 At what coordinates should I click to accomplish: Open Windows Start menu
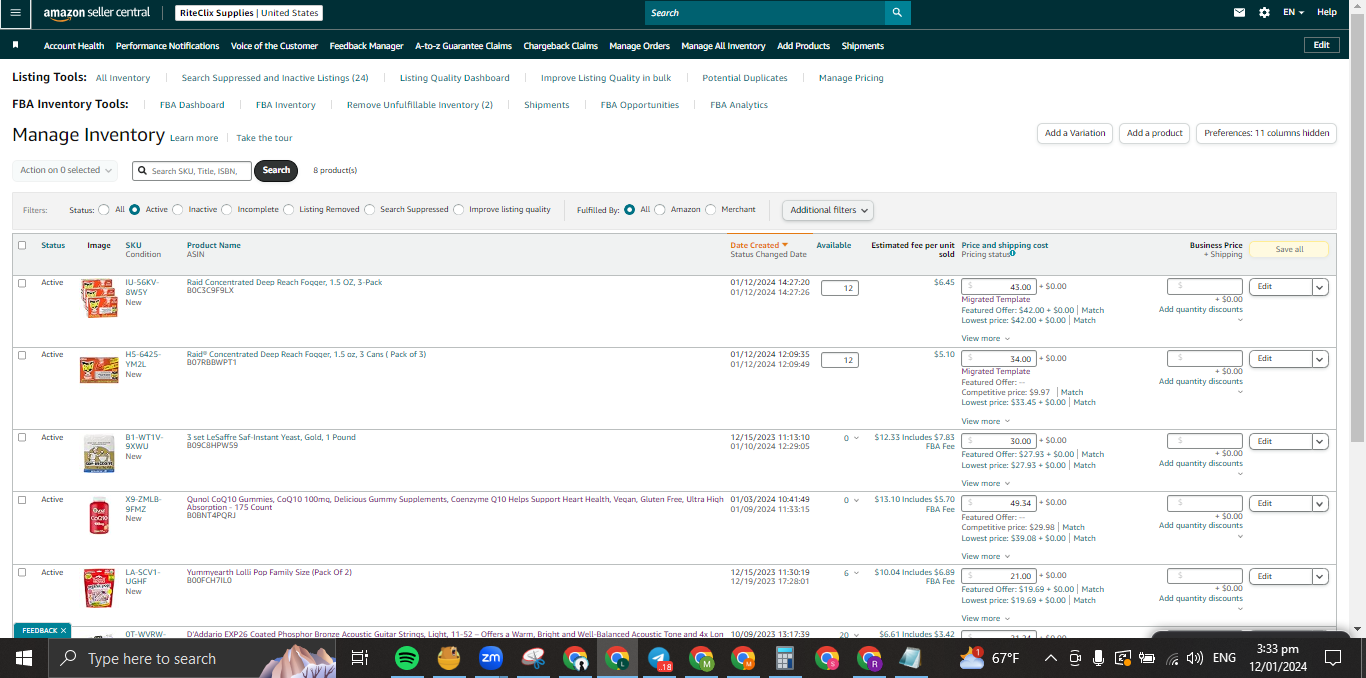click(24, 658)
